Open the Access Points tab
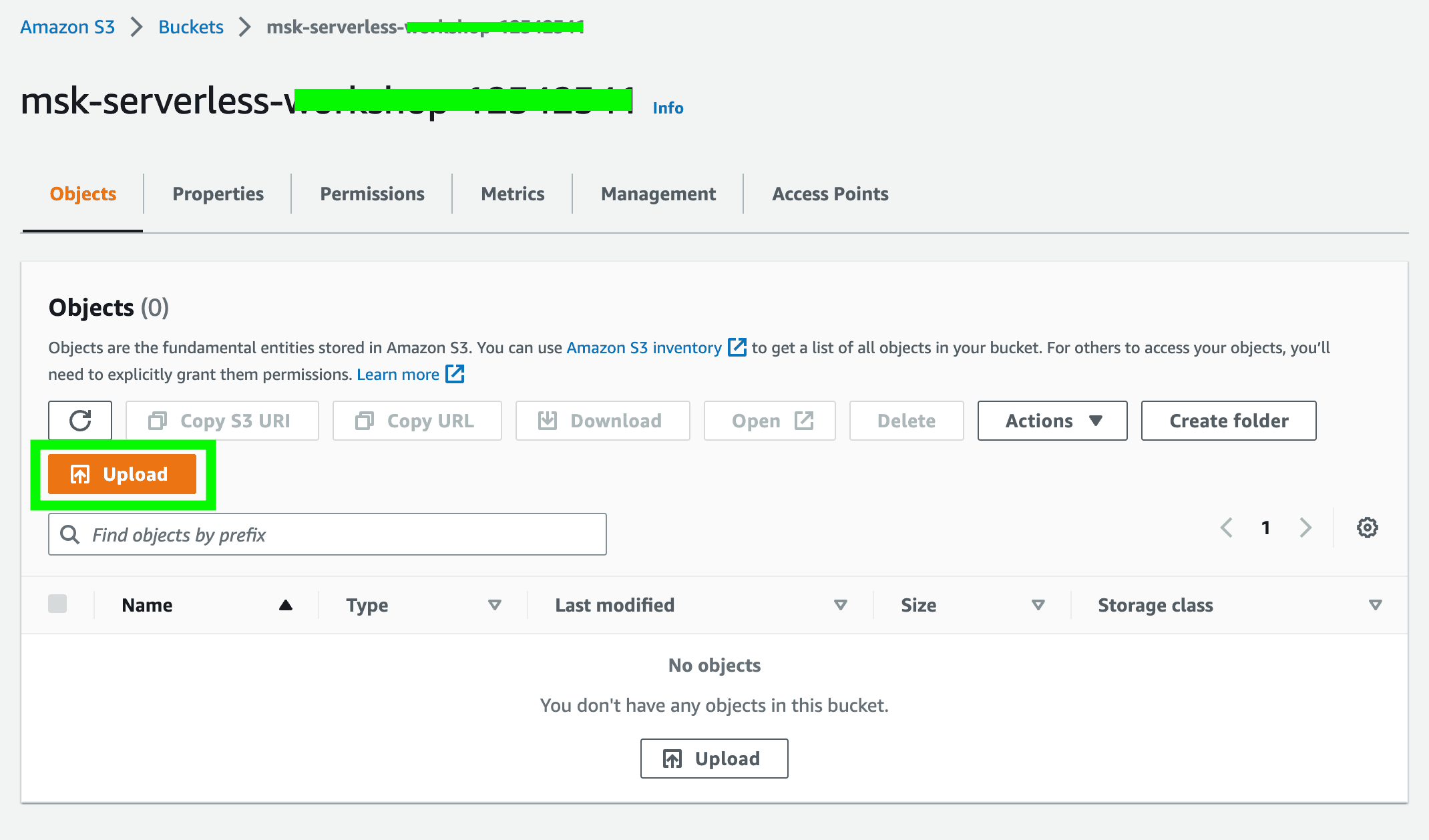The width and height of the screenshot is (1429, 840). point(830,194)
